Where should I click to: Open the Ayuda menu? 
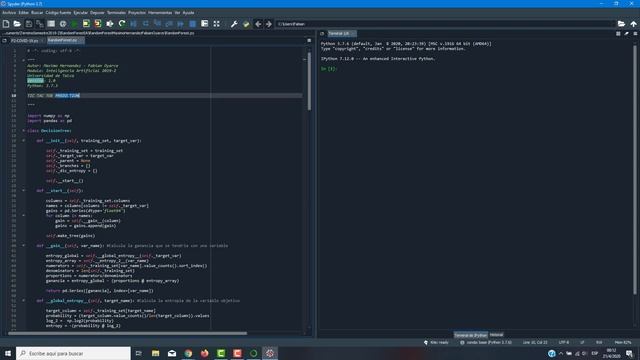click(x=188, y=13)
